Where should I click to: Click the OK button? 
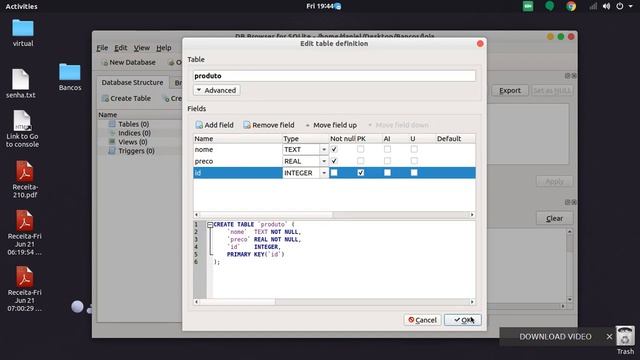pyautogui.click(x=462, y=320)
